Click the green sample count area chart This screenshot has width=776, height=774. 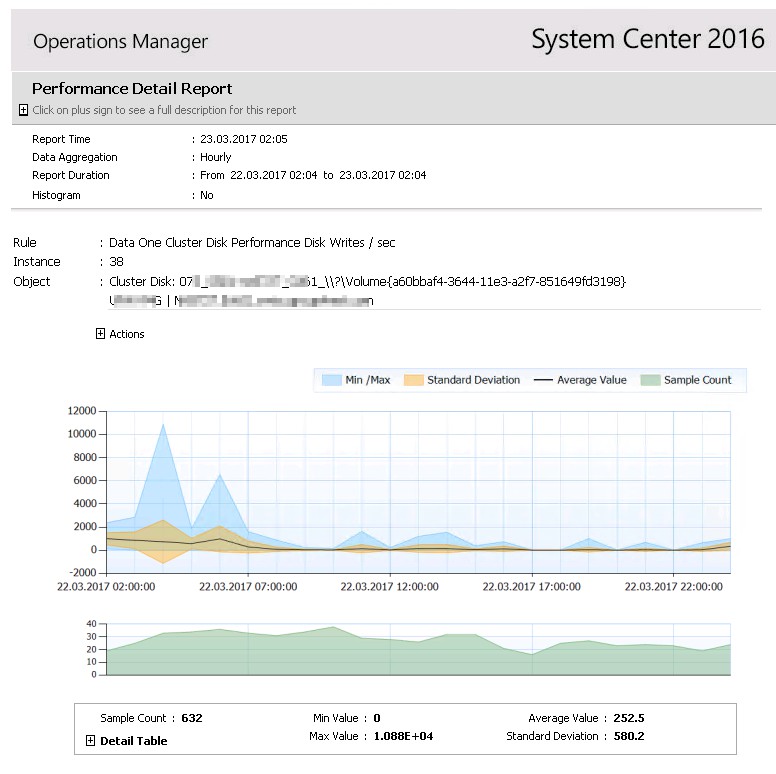coord(400,655)
